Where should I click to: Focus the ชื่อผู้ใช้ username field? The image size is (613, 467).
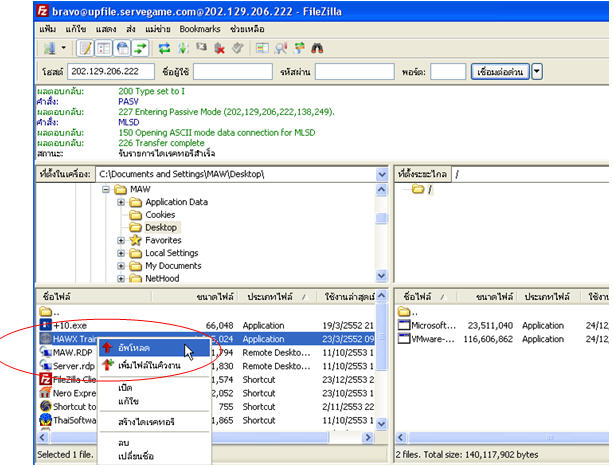[233, 72]
